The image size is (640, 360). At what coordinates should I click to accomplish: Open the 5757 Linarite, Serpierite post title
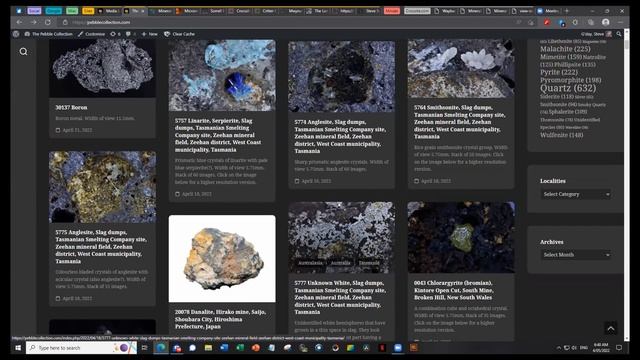pyautogui.click(x=218, y=135)
